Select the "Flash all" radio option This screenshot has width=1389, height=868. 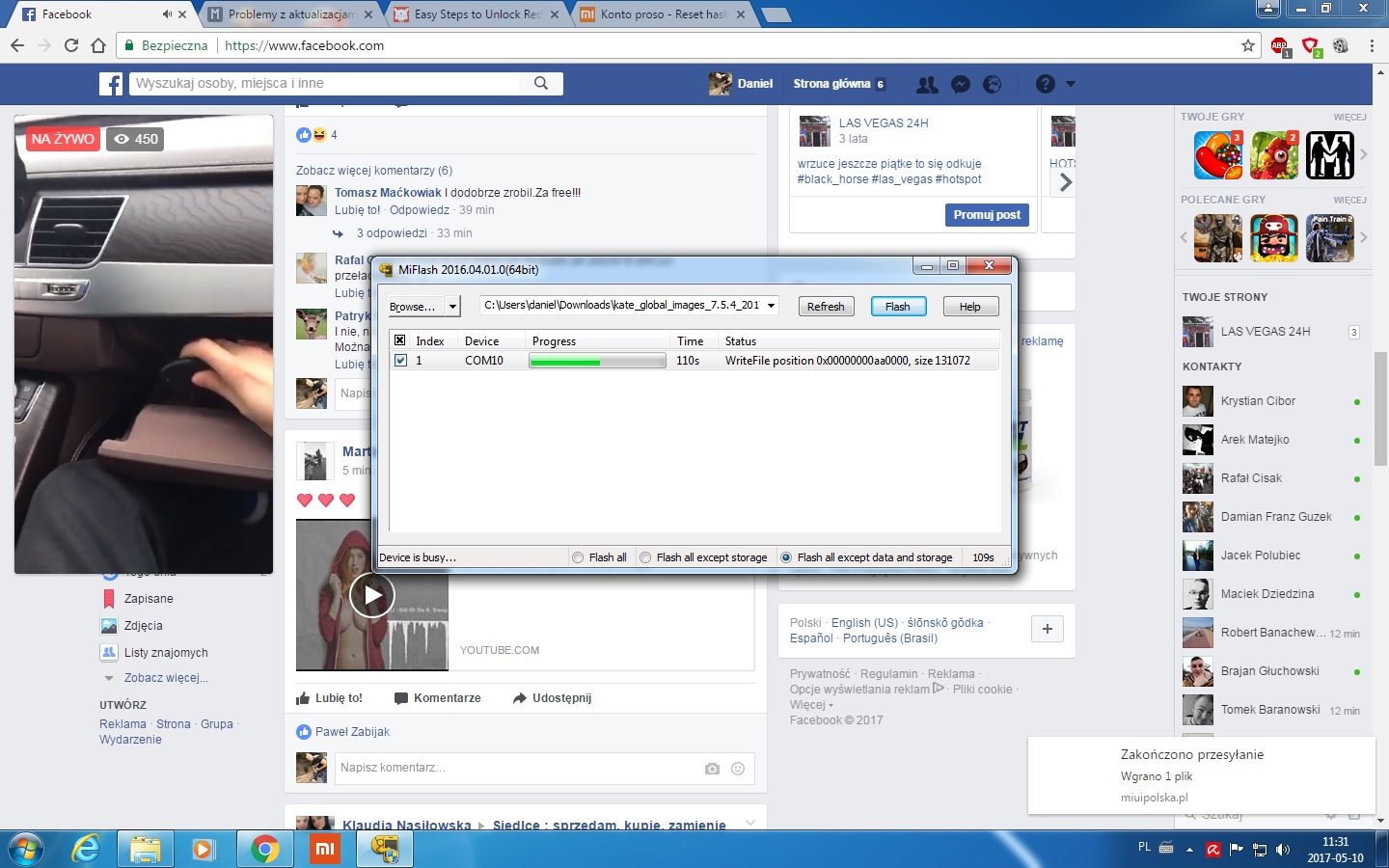pyautogui.click(x=578, y=557)
